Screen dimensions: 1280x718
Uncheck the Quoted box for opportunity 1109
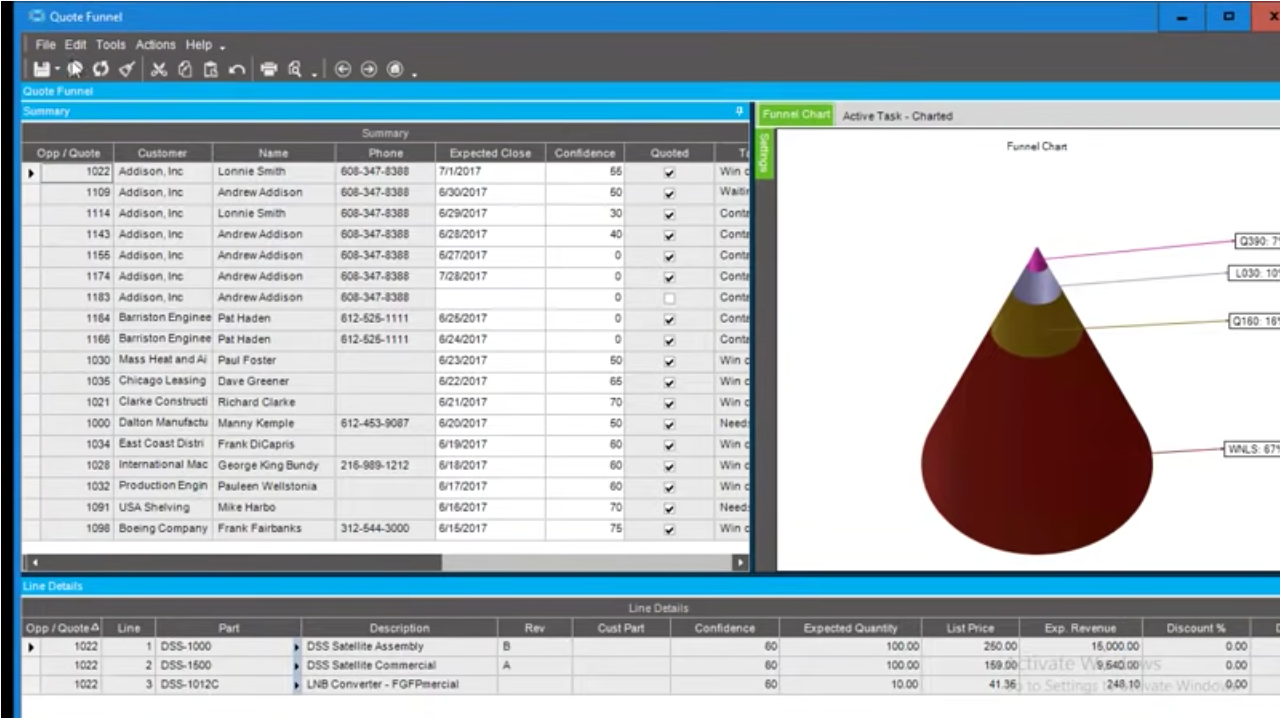pos(668,192)
